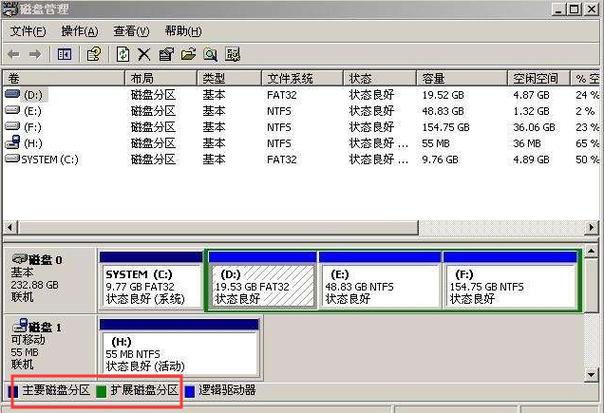
Task: Click the Refresh toolbar icon
Action: (x=122, y=55)
